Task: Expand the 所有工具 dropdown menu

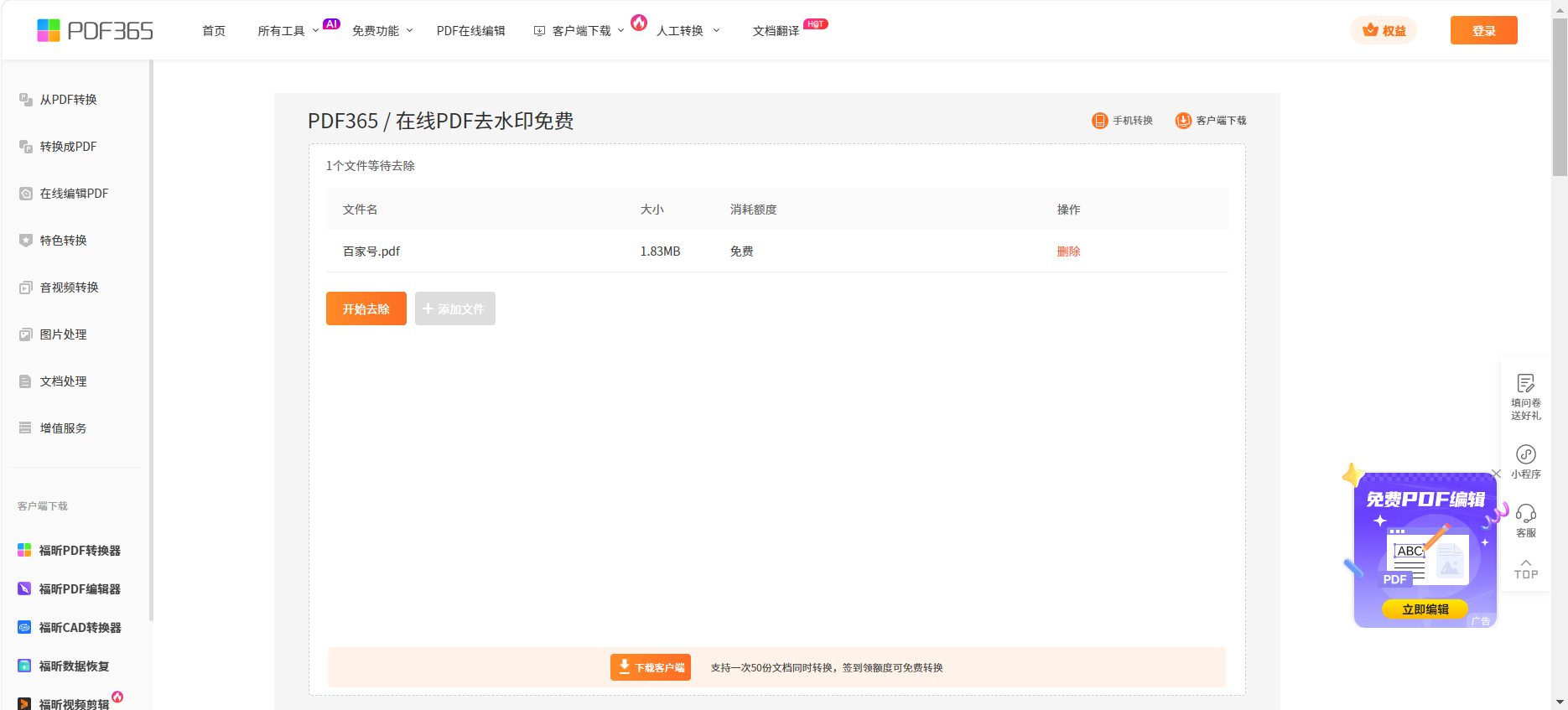Action: pos(288,31)
